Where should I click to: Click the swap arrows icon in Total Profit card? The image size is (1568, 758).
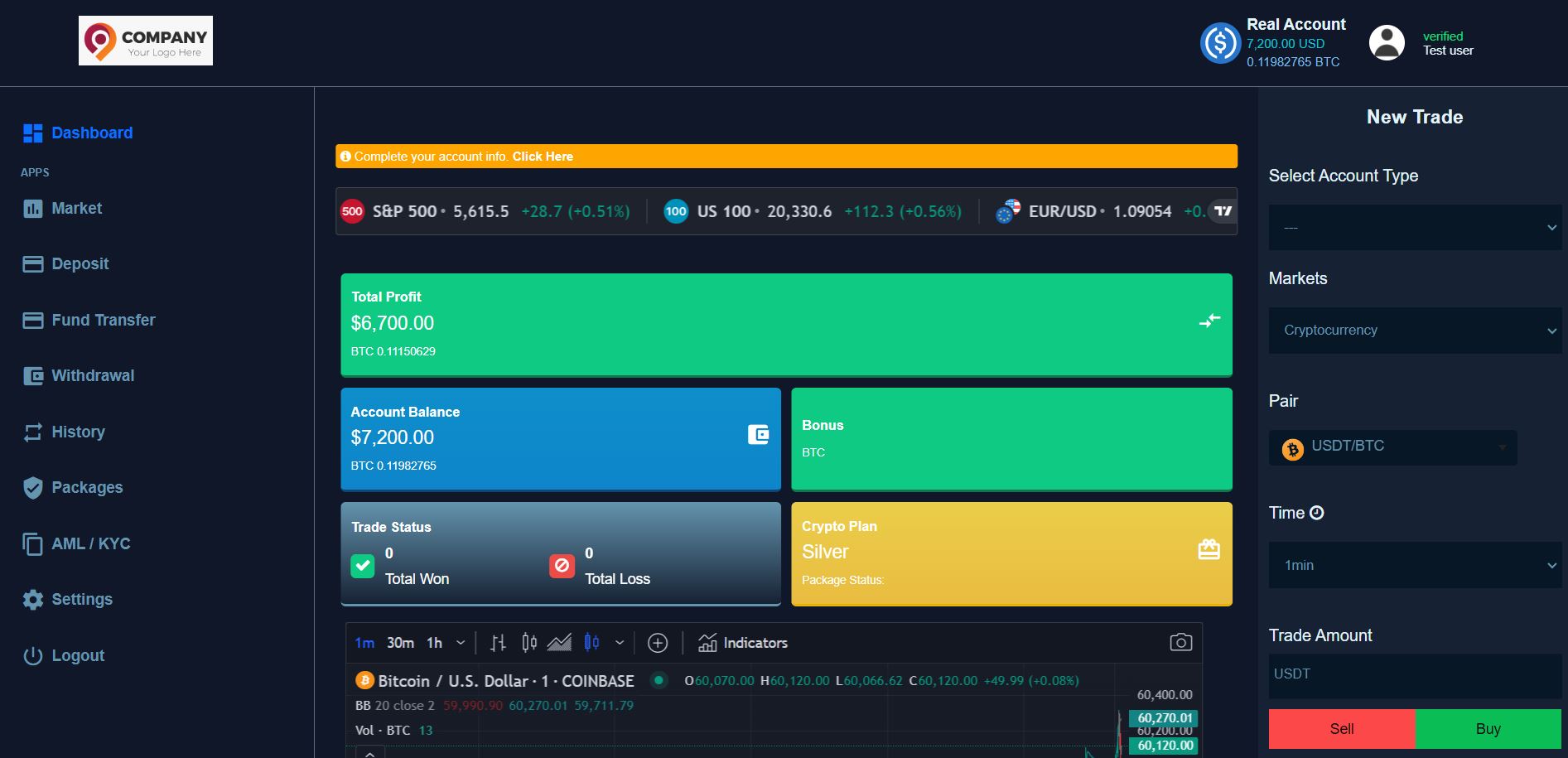pos(1209,321)
